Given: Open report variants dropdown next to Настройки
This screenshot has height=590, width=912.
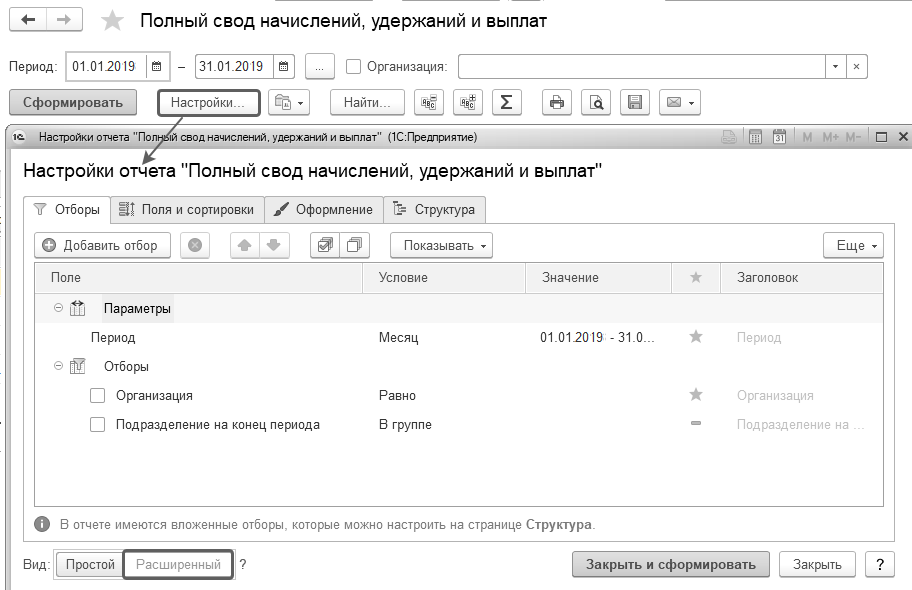Looking at the screenshot, I should [x=289, y=102].
